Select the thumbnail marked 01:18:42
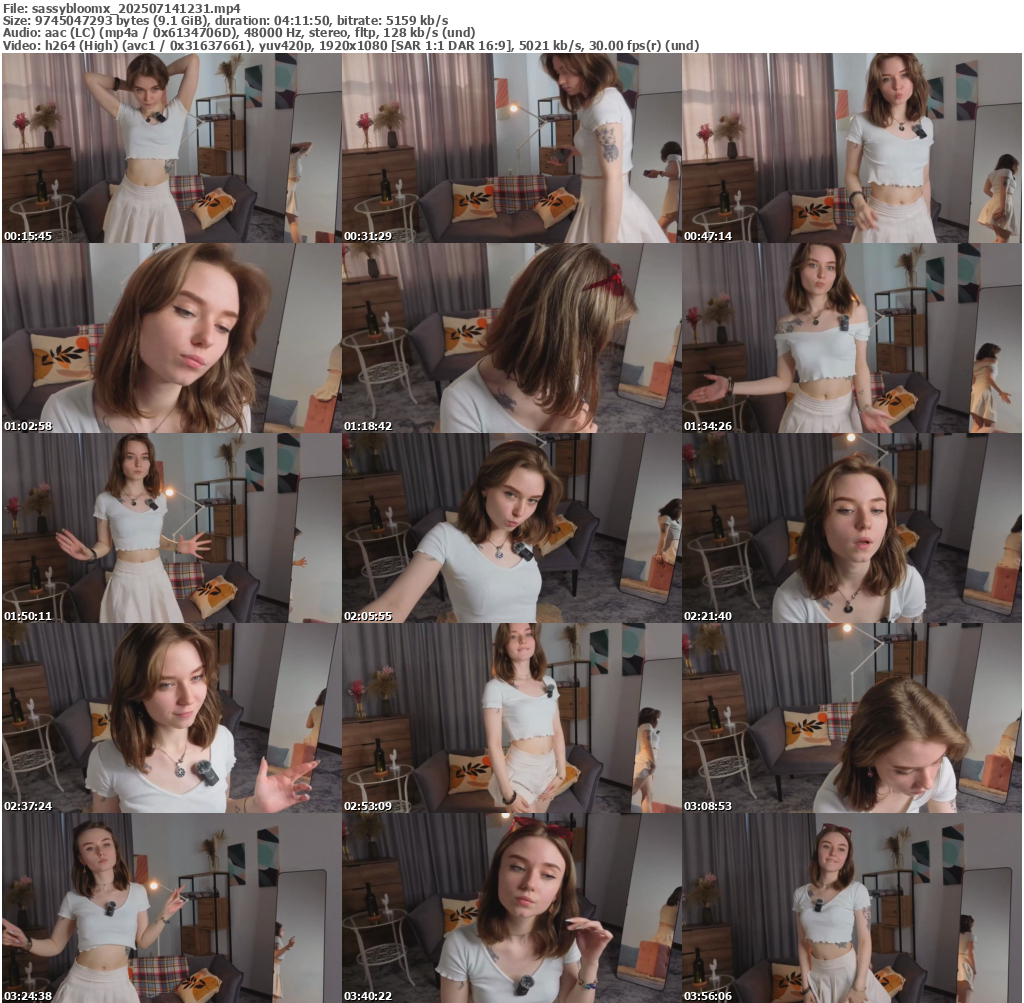 click(x=511, y=338)
